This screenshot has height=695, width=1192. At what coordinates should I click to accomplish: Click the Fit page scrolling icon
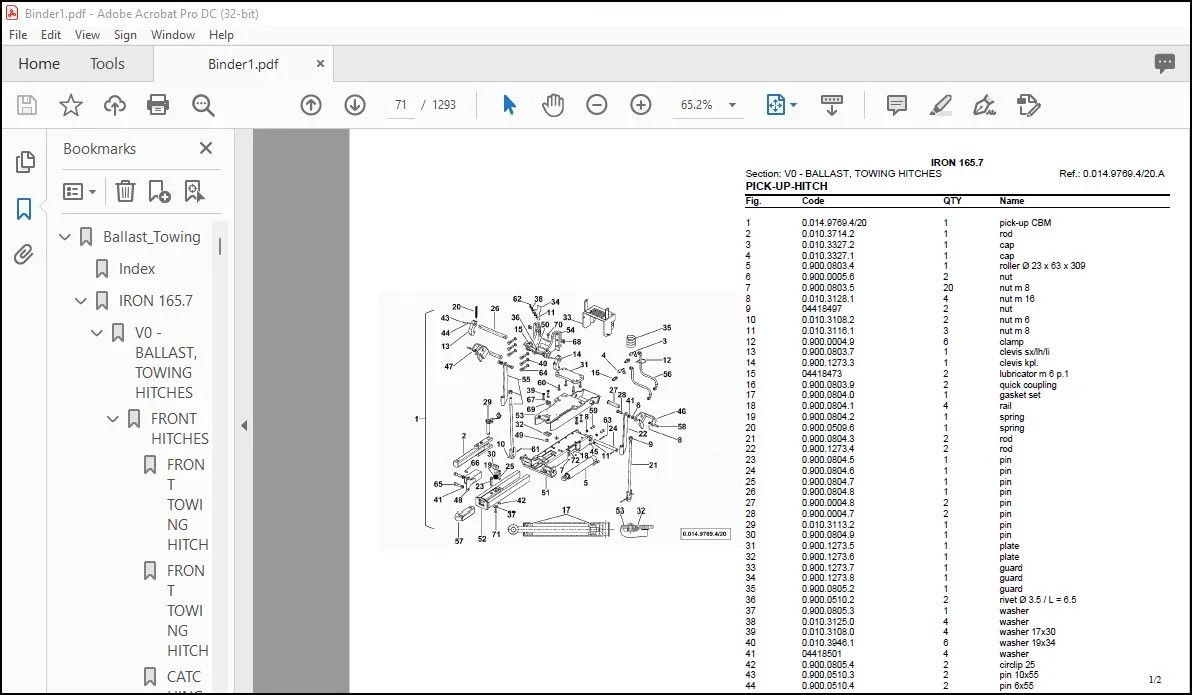coord(775,105)
